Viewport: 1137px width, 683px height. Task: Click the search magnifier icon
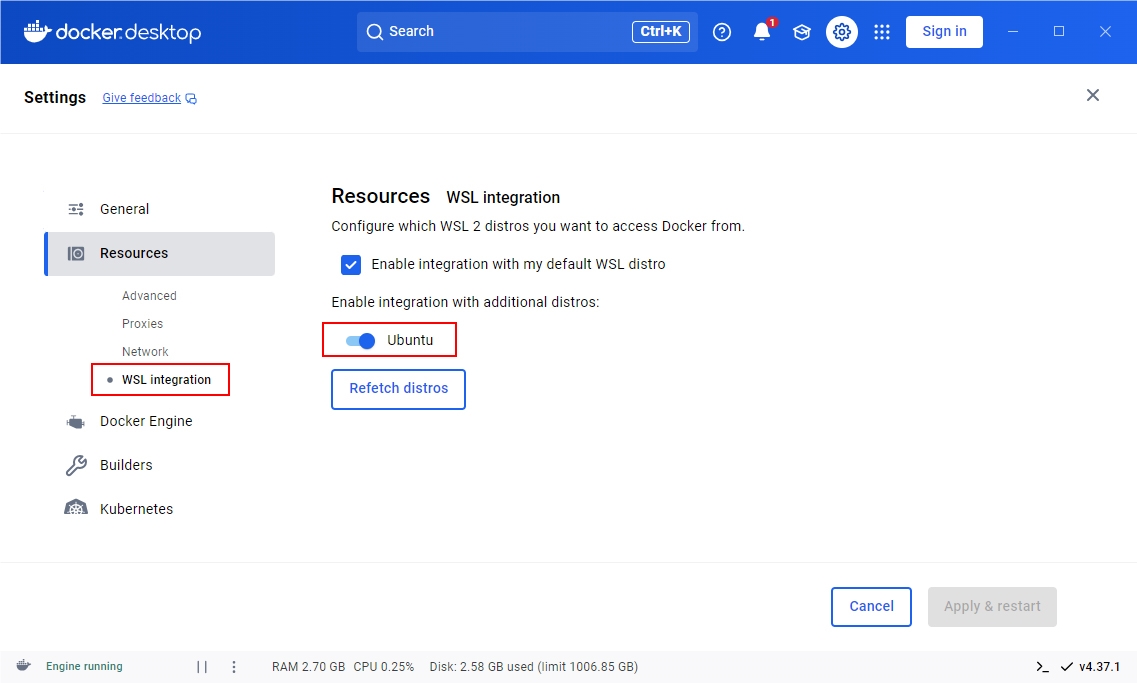(x=374, y=32)
